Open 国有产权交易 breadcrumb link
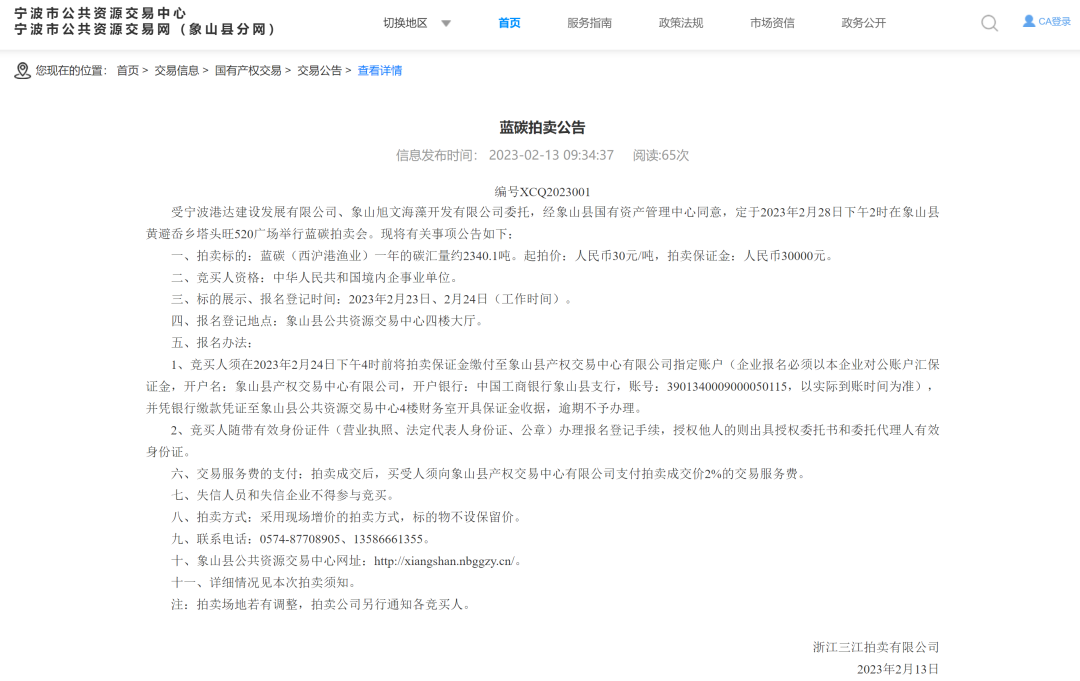The height and width of the screenshot is (681, 1080). [x=248, y=71]
